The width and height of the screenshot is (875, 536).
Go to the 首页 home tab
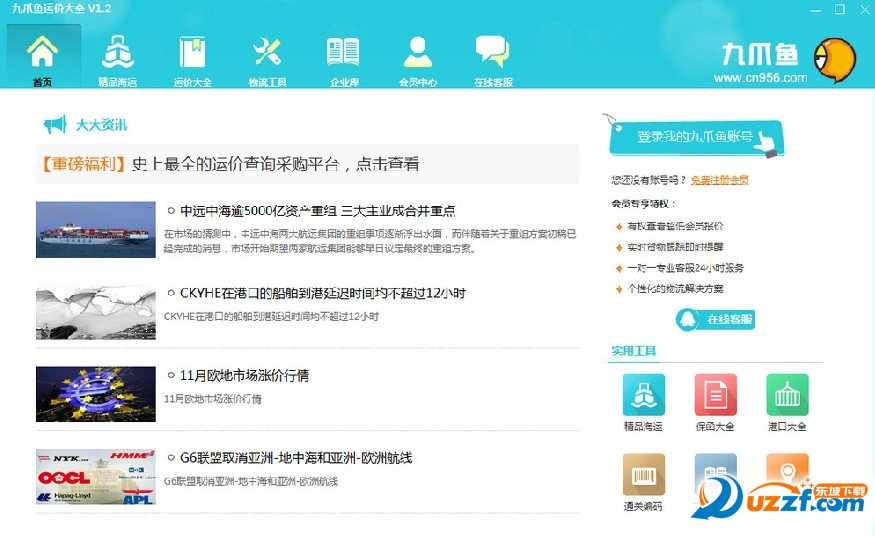[x=43, y=57]
